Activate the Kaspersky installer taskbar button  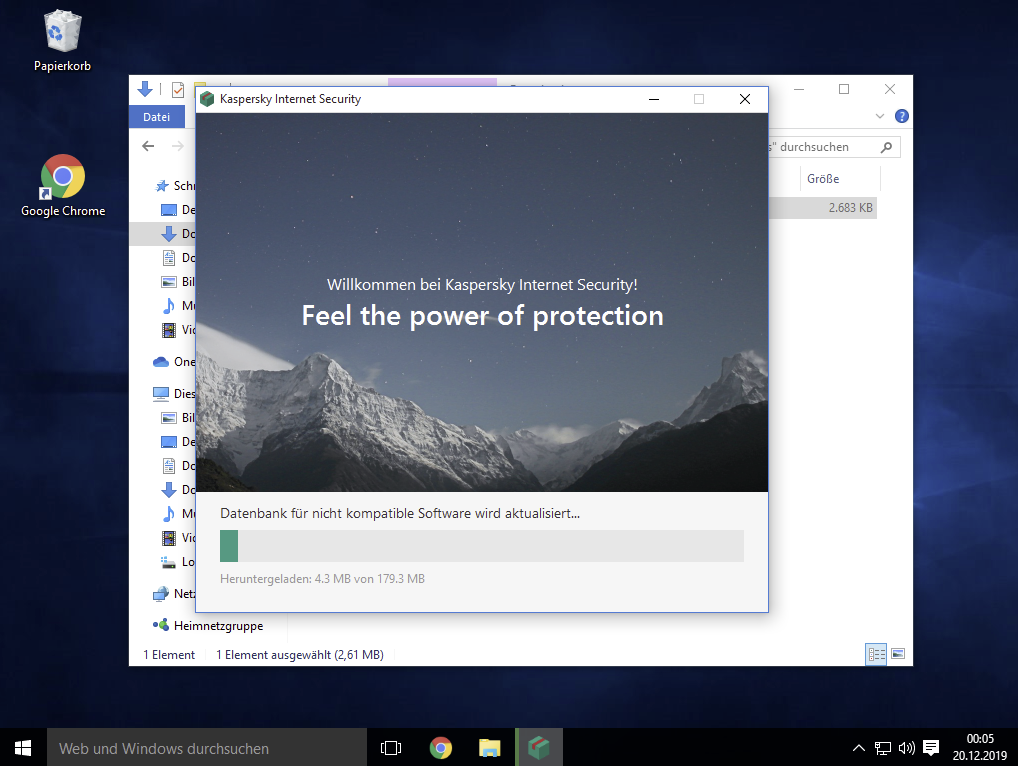(x=539, y=748)
